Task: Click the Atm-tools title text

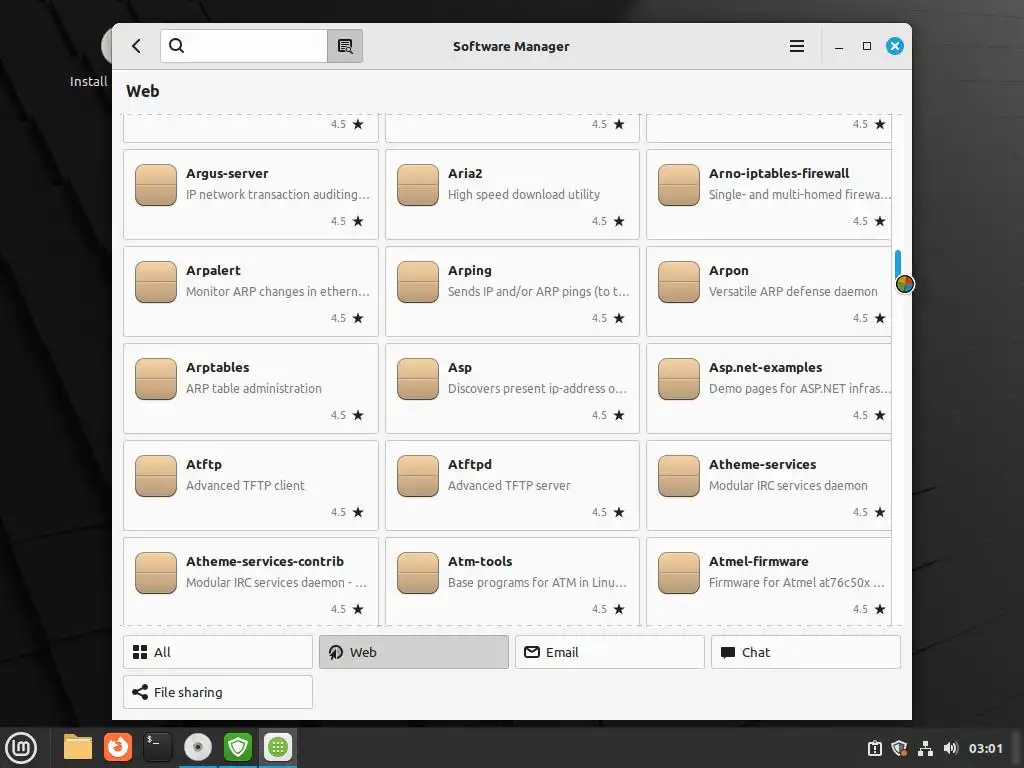Action: [x=480, y=562]
